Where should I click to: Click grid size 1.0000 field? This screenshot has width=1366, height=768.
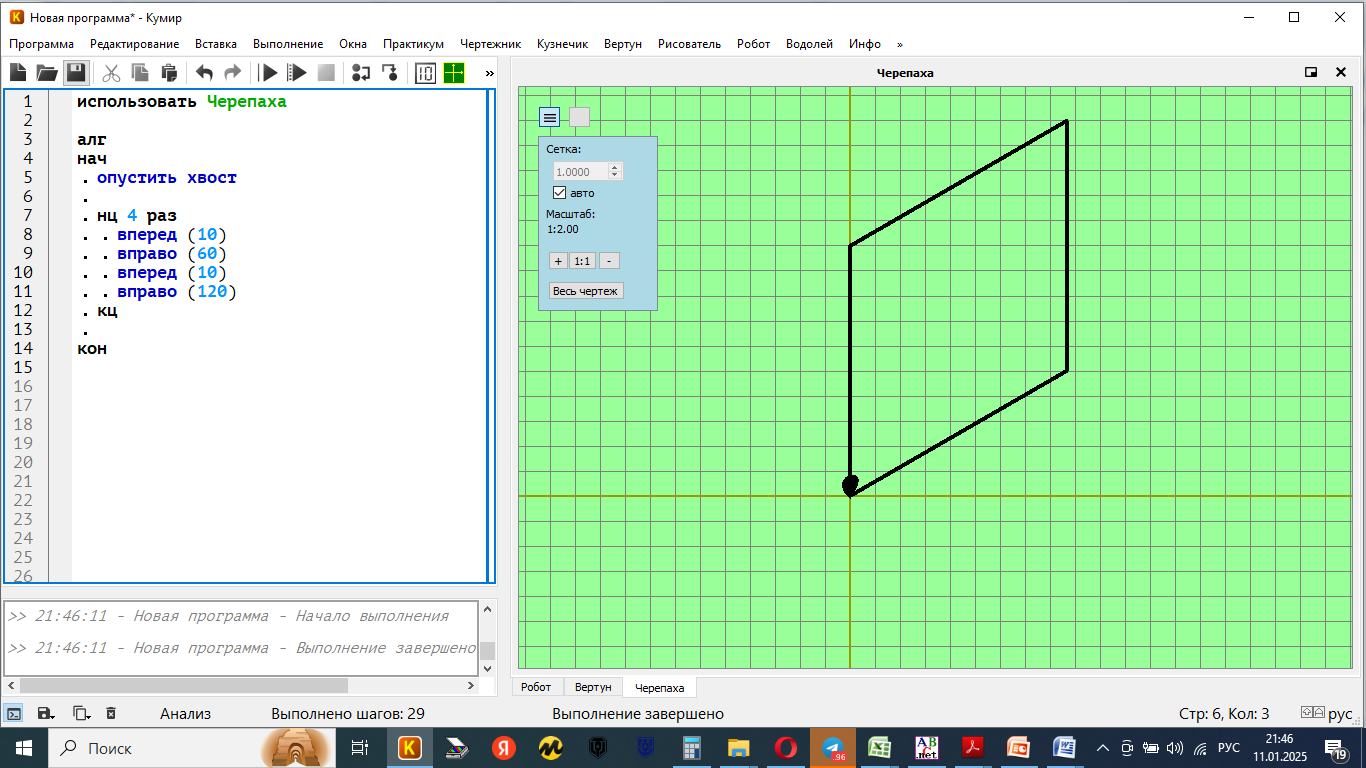581,172
